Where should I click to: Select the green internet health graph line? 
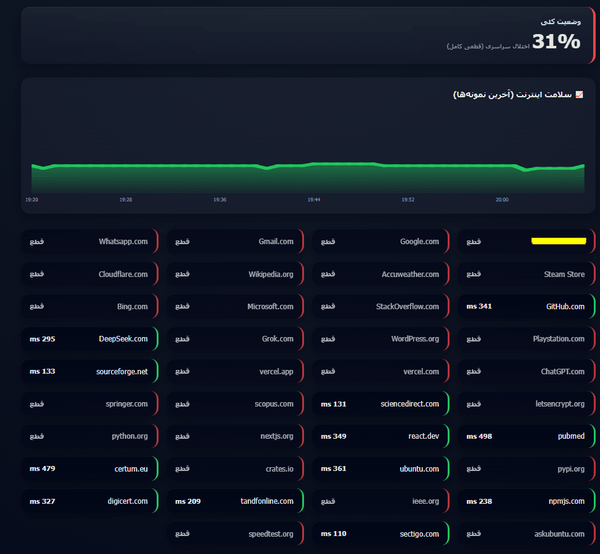tap(308, 166)
